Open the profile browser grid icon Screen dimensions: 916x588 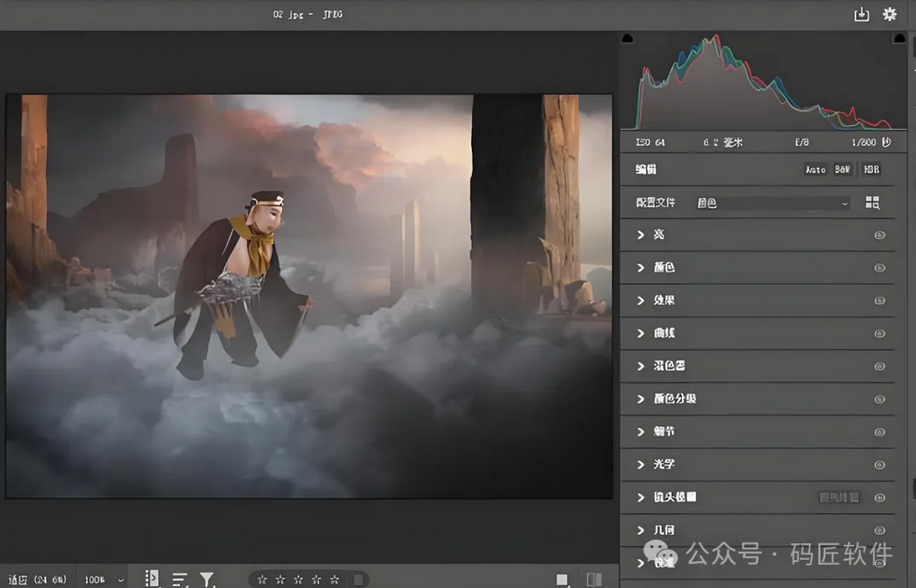point(872,203)
